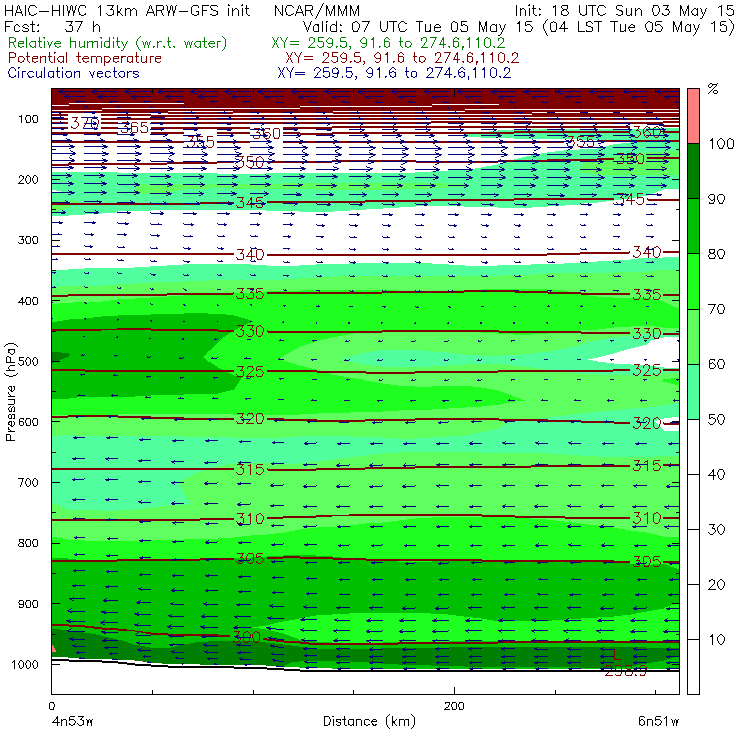Viewport: 740px width, 740px height.
Task: Select the 'Valid: 07 UTC Tue 05 May 15' text
Action: (418, 27)
